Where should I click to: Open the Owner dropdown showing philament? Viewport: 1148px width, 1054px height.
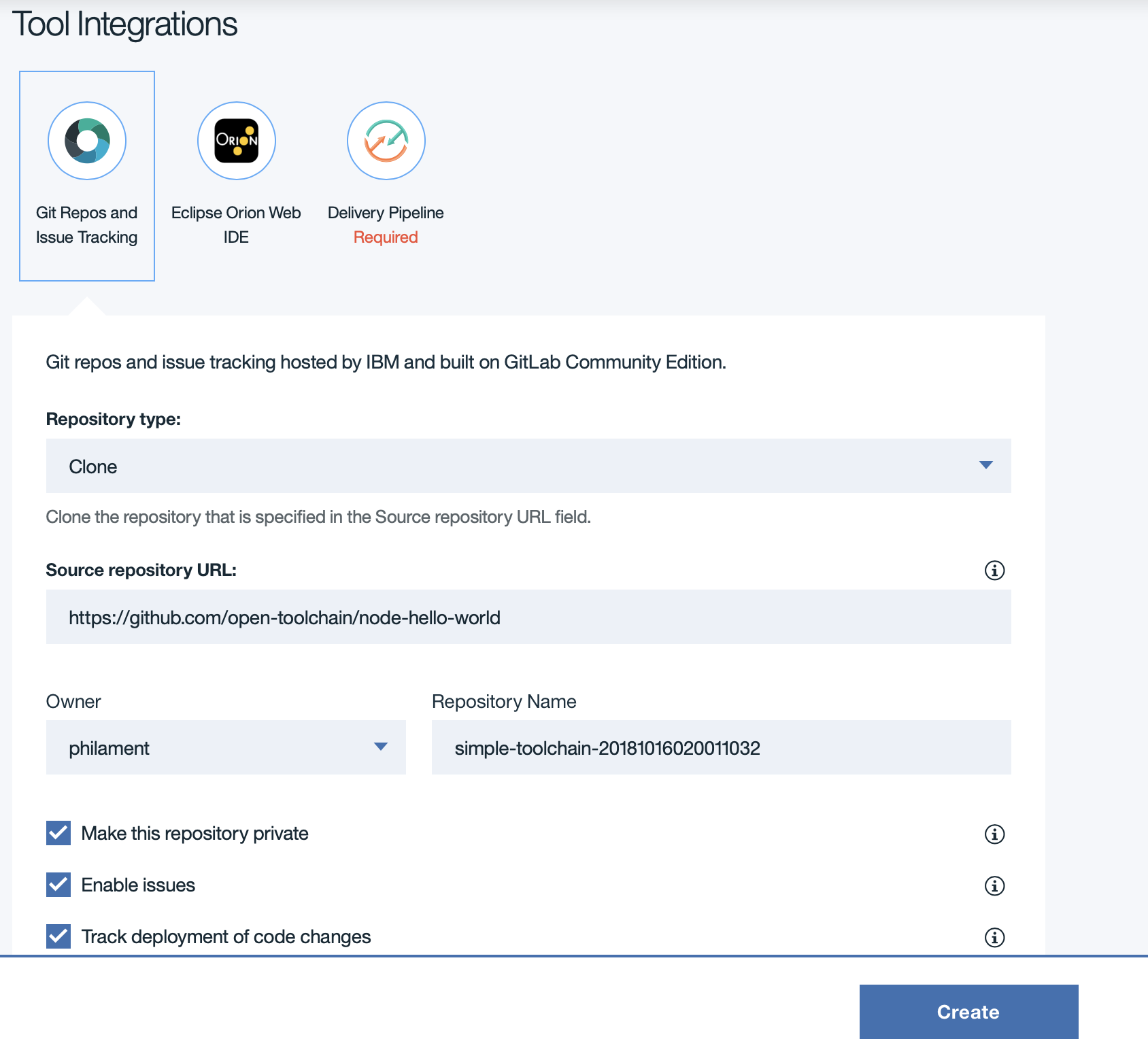[226, 747]
